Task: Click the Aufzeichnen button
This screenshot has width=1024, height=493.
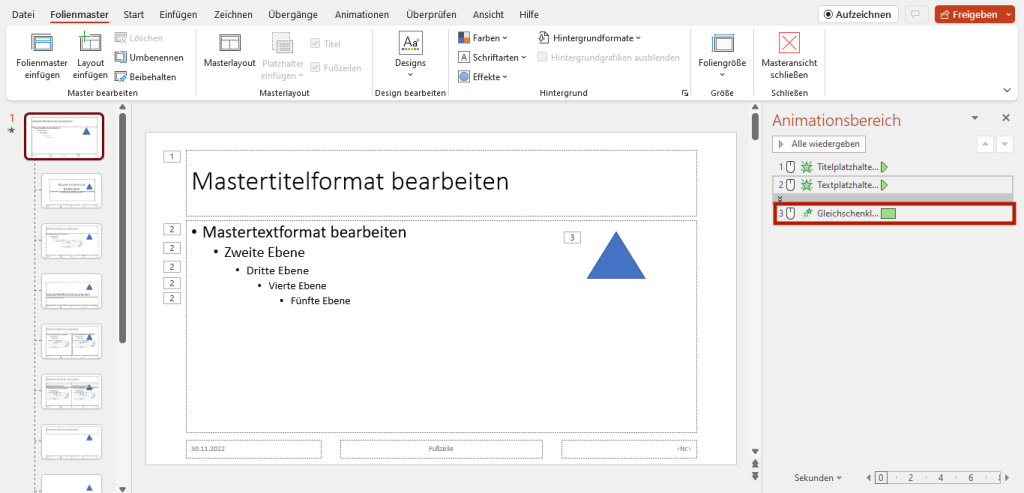Action: (858, 14)
